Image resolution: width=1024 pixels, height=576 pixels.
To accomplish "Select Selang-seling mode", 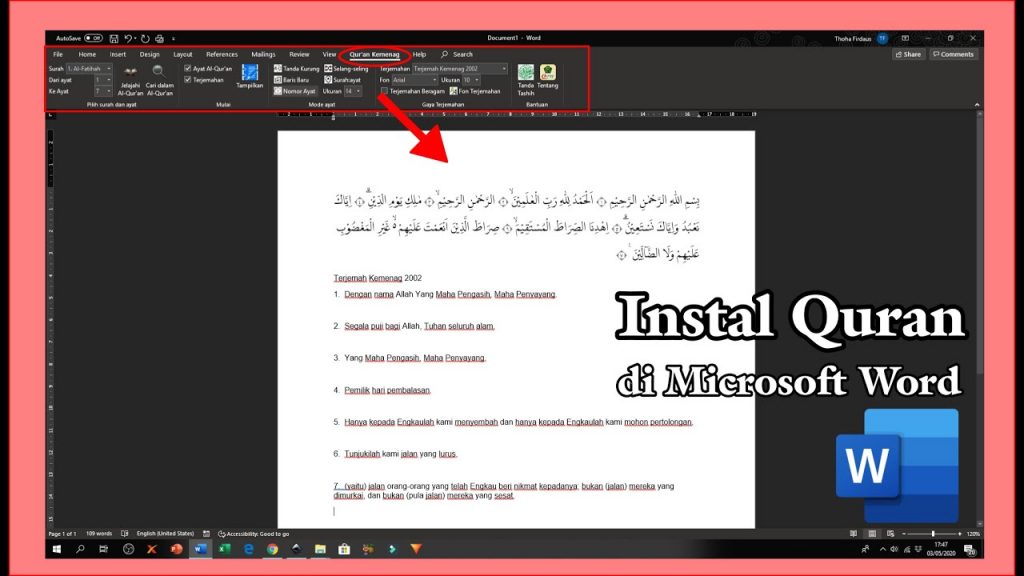I will tap(346, 69).
